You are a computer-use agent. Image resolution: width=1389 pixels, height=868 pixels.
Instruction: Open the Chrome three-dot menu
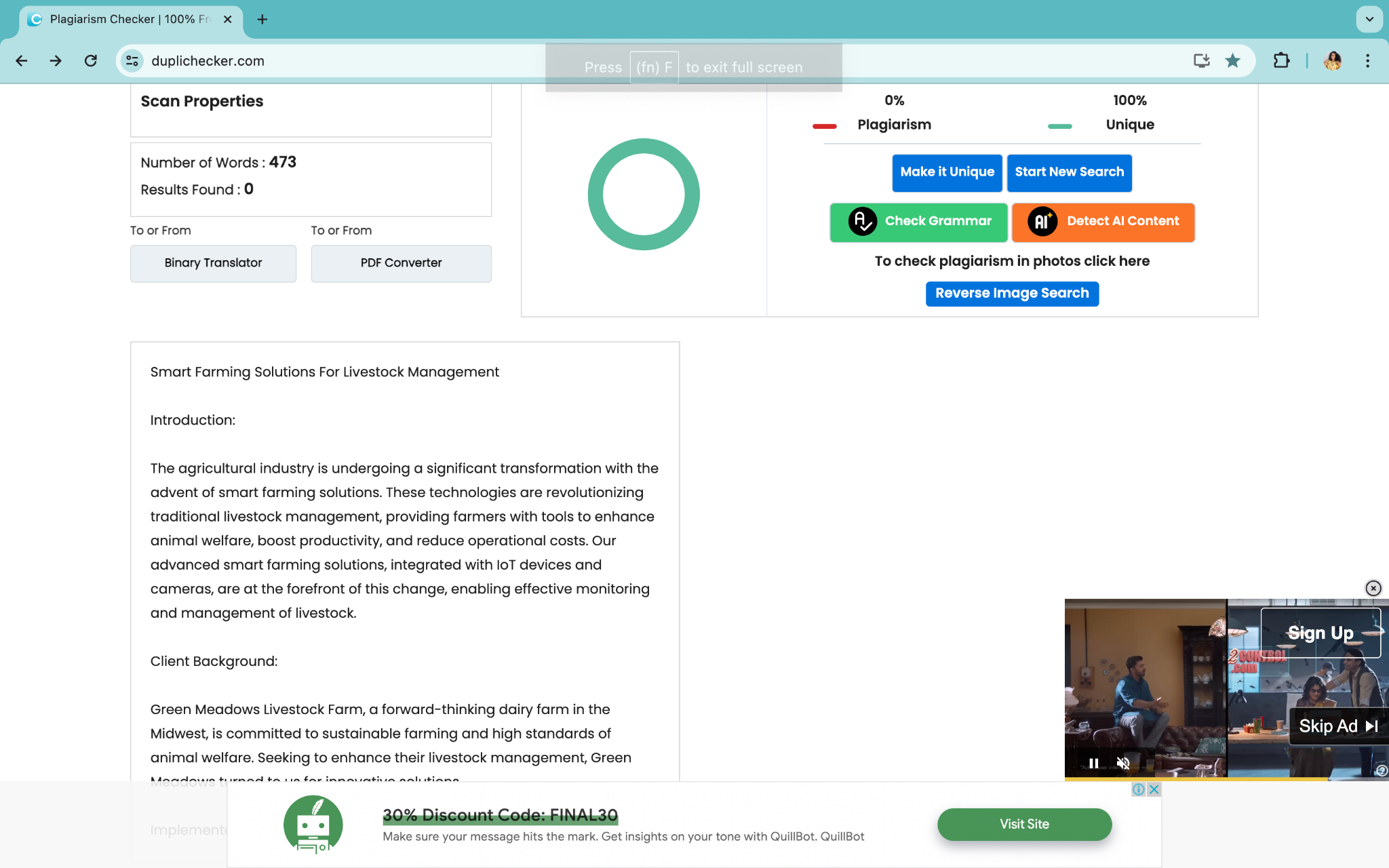[1368, 60]
